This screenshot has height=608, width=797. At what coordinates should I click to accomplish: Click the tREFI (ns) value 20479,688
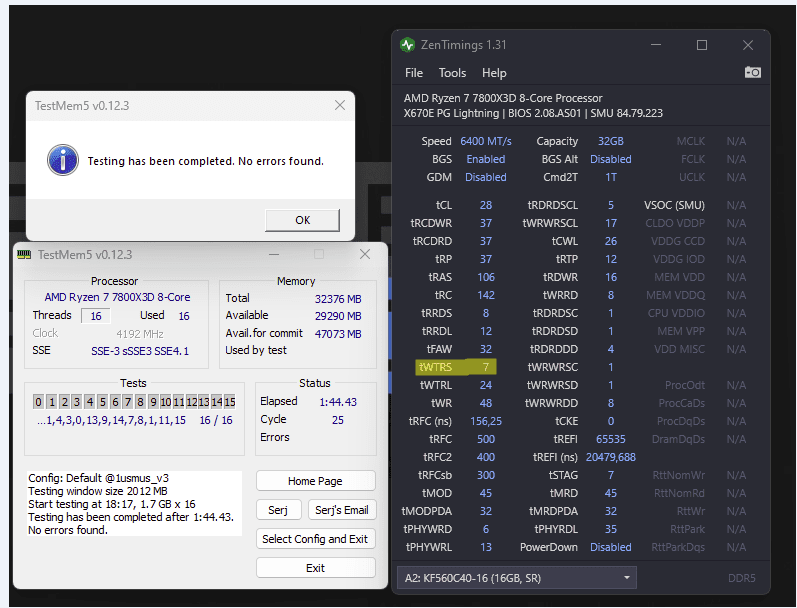[610, 458]
